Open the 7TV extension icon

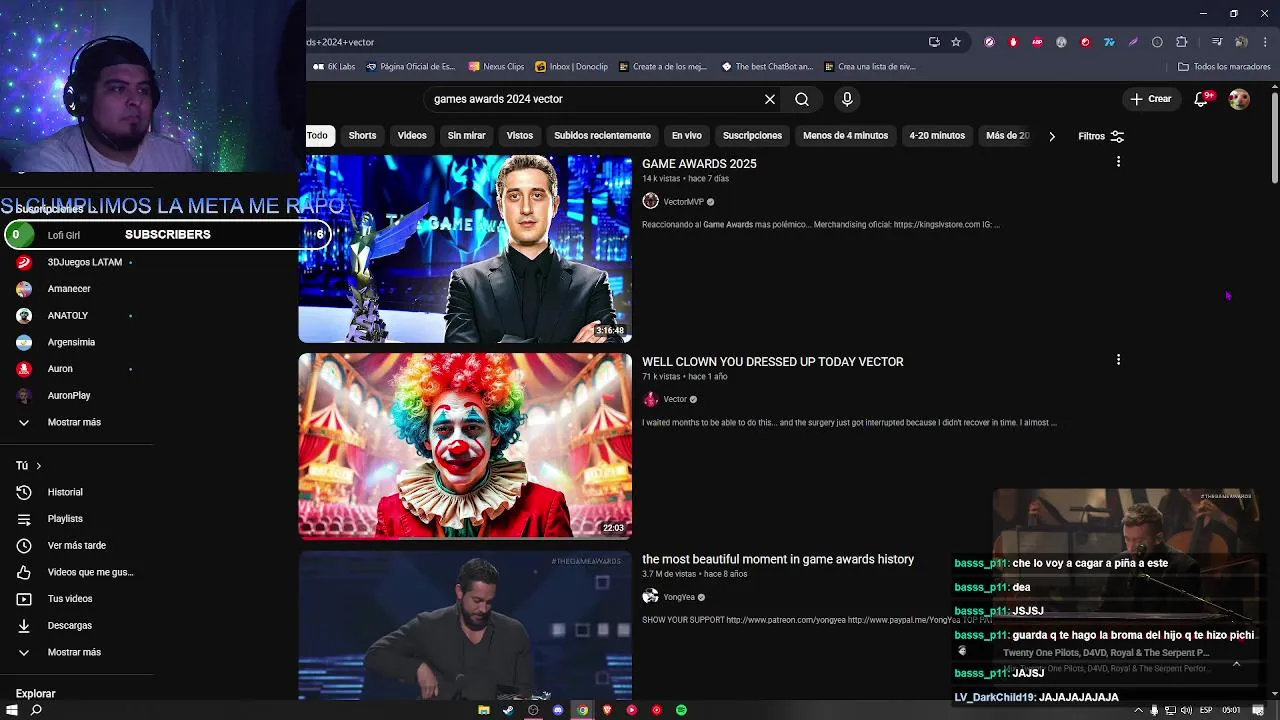[x=1109, y=42]
